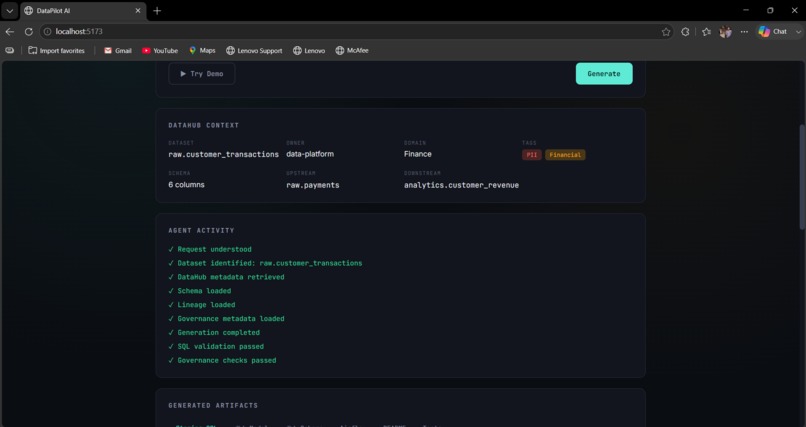Click the workspaces icon left of Import favorites
The width and height of the screenshot is (806, 427).
coord(10,50)
